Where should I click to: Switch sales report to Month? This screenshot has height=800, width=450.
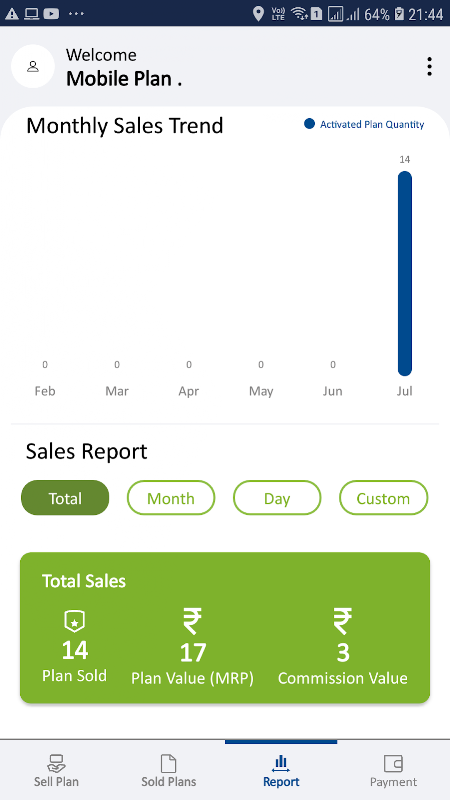pyautogui.click(x=171, y=498)
